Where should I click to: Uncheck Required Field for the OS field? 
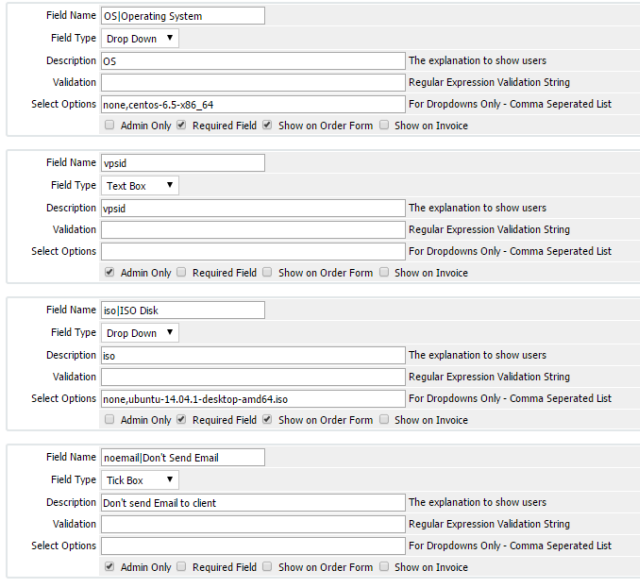181,126
